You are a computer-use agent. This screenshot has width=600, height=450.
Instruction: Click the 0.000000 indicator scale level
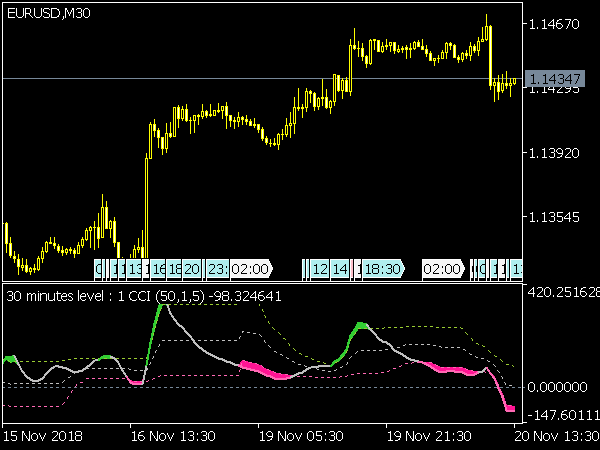pos(558,387)
